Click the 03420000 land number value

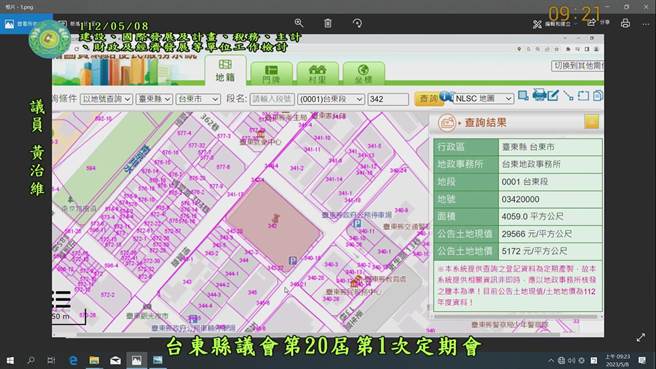pos(520,199)
